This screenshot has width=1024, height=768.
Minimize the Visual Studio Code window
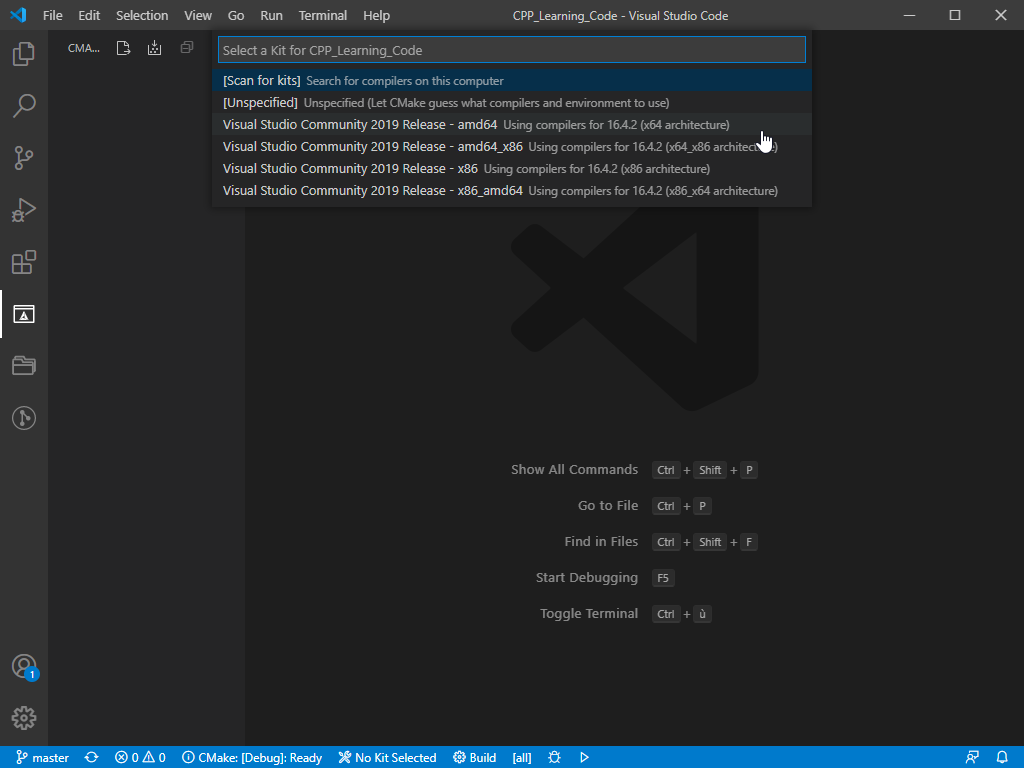(909, 15)
